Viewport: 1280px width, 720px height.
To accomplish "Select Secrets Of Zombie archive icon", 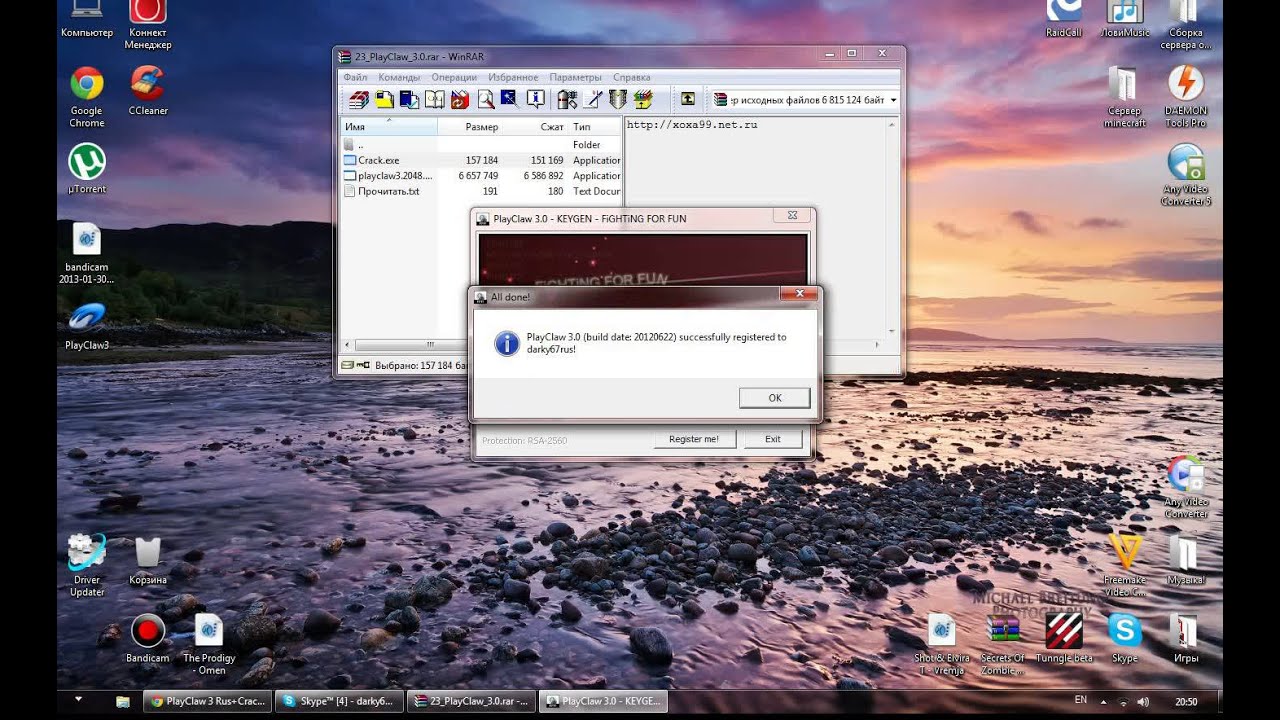I will pyautogui.click(x=1003, y=645).
